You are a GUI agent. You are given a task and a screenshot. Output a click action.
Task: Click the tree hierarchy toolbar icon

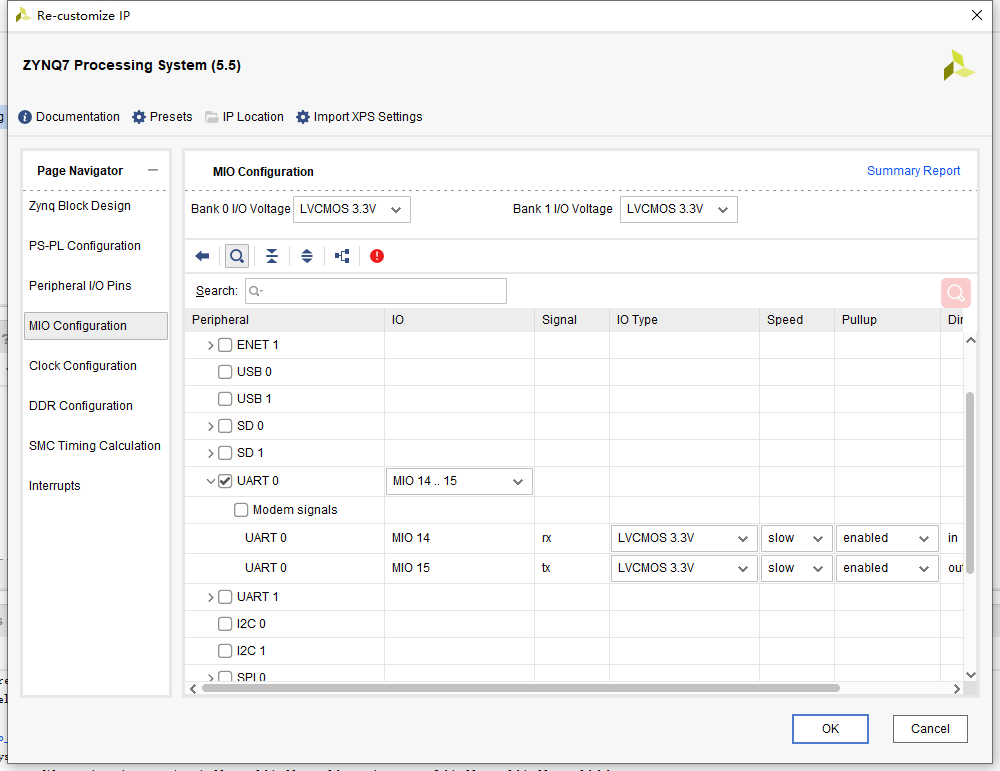tap(342, 256)
